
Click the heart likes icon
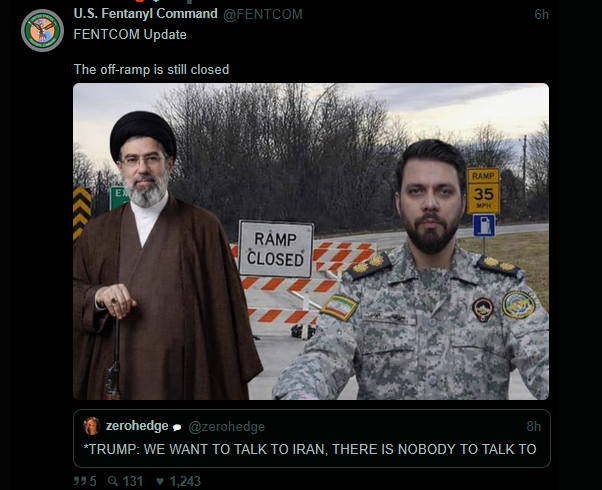(x=160, y=481)
